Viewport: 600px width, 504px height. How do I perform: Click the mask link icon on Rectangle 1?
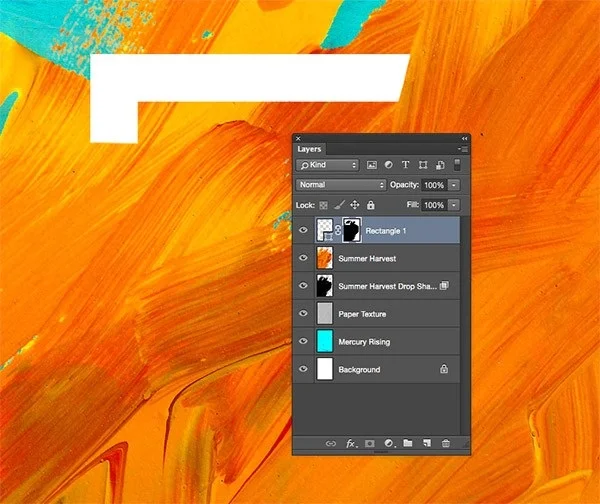coord(338,230)
